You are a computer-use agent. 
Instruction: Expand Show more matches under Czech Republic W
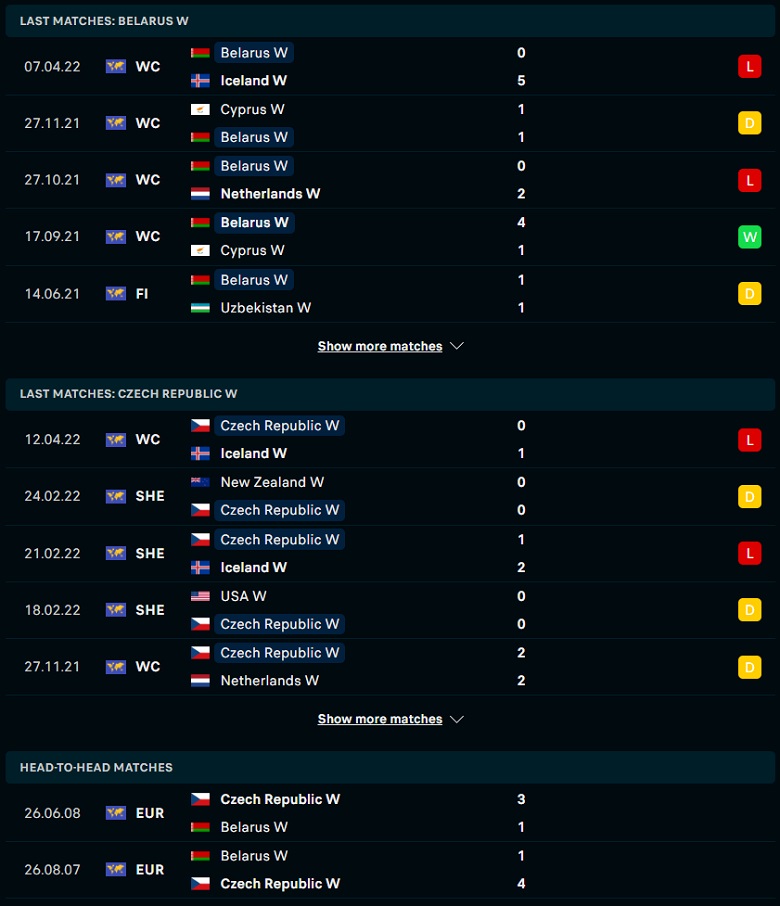click(380, 719)
